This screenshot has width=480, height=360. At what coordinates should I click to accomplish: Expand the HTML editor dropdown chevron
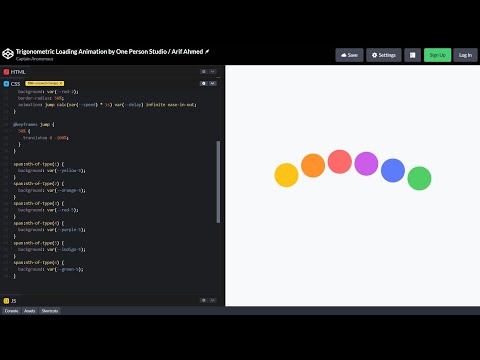pos(213,72)
